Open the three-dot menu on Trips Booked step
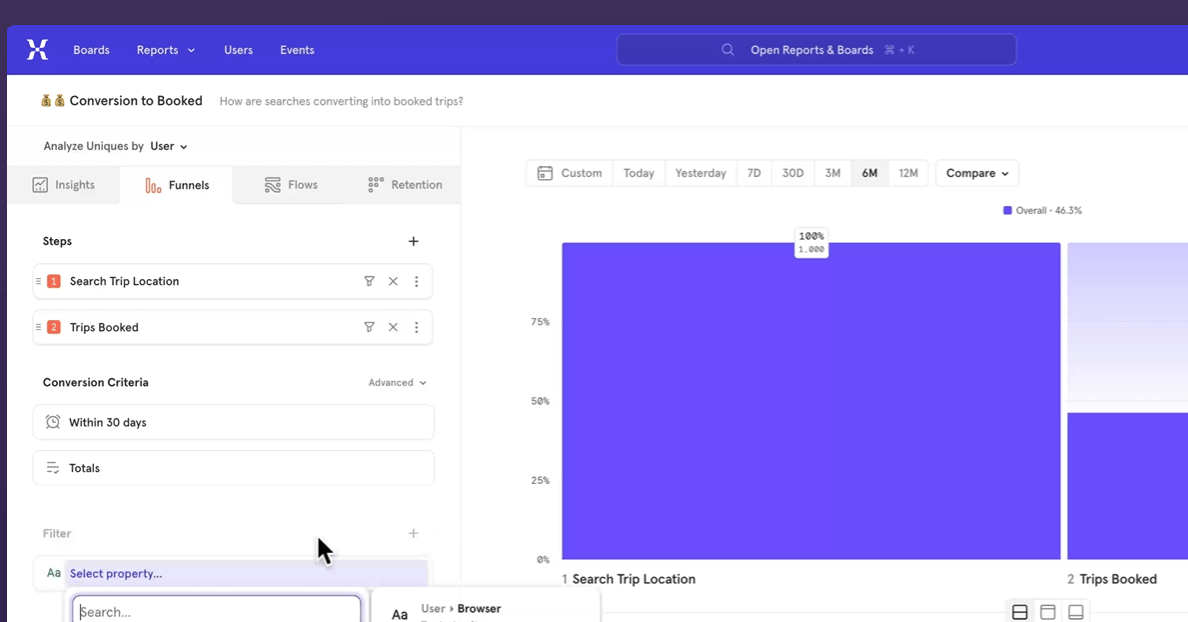Viewport: 1188px width, 622px height. click(x=417, y=327)
